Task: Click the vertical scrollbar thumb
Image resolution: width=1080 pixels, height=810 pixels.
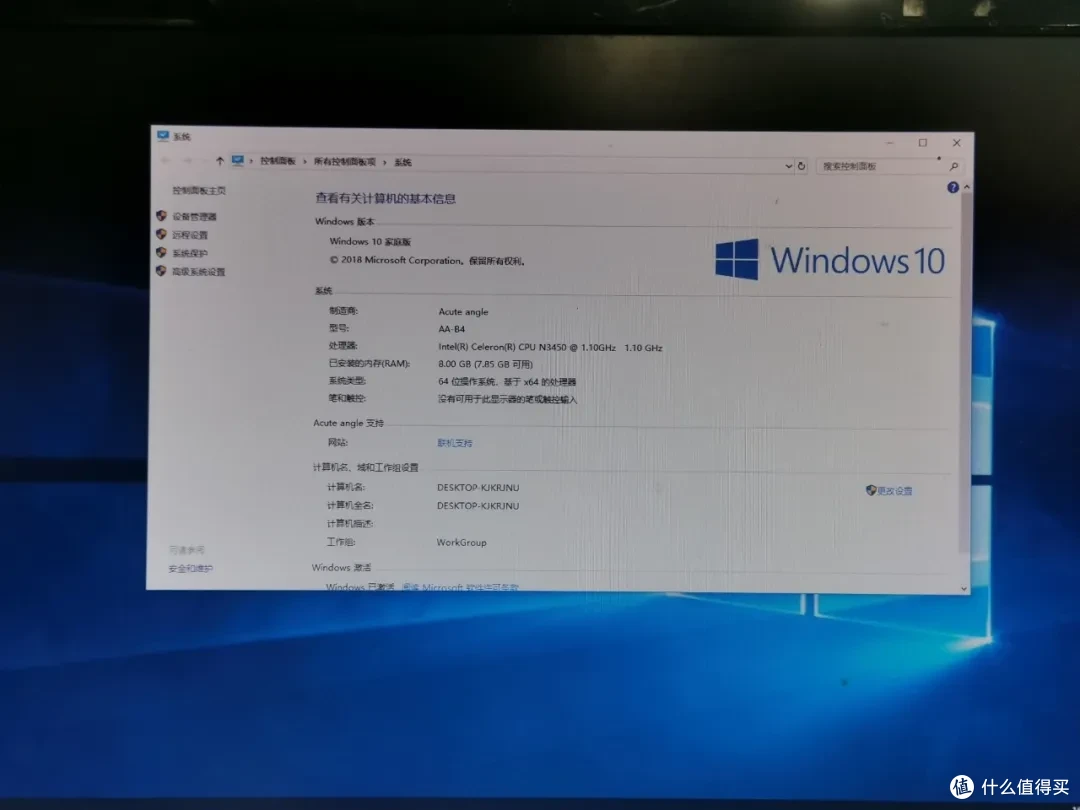Action: tap(965, 372)
